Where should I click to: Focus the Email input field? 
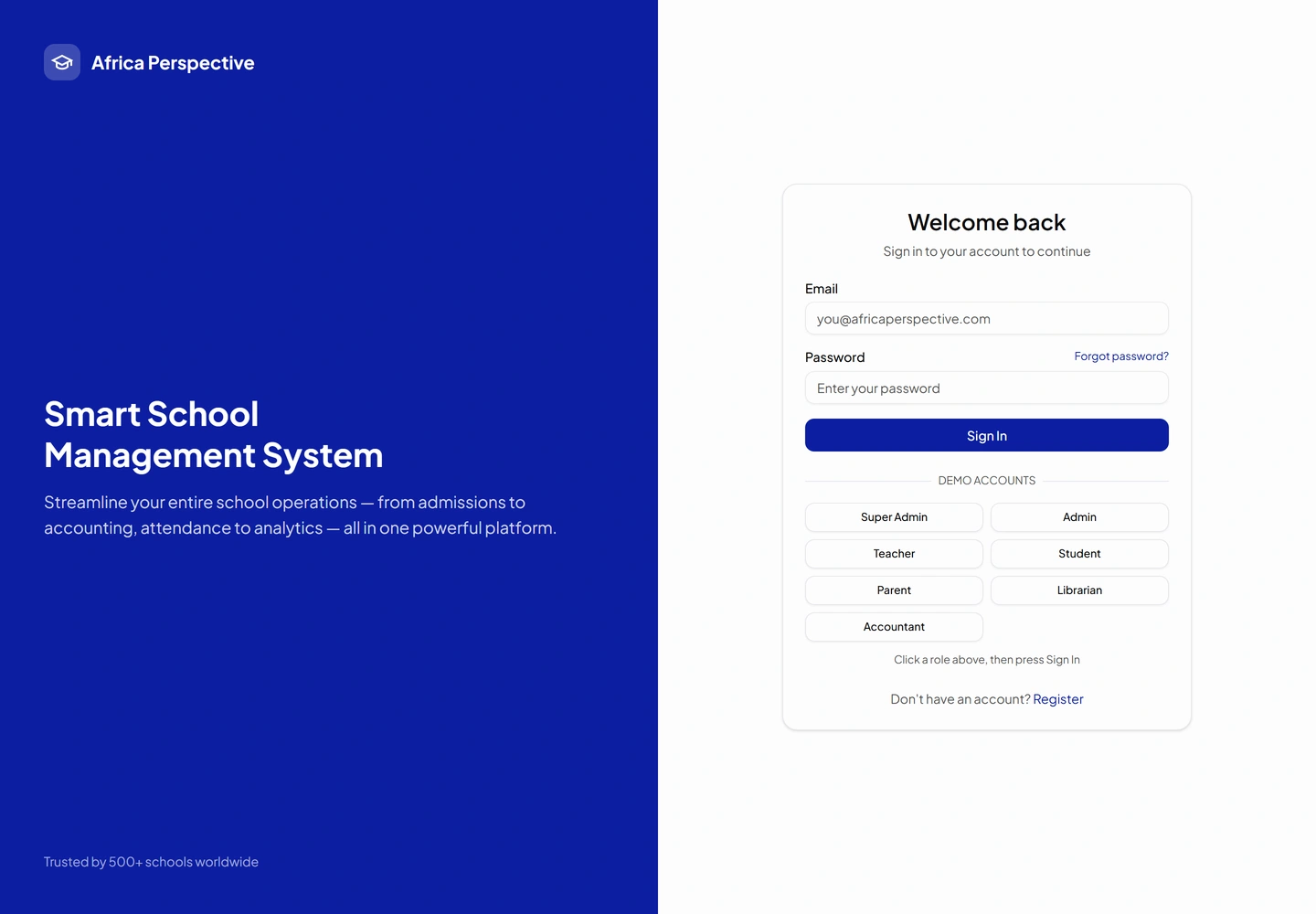[986, 319]
